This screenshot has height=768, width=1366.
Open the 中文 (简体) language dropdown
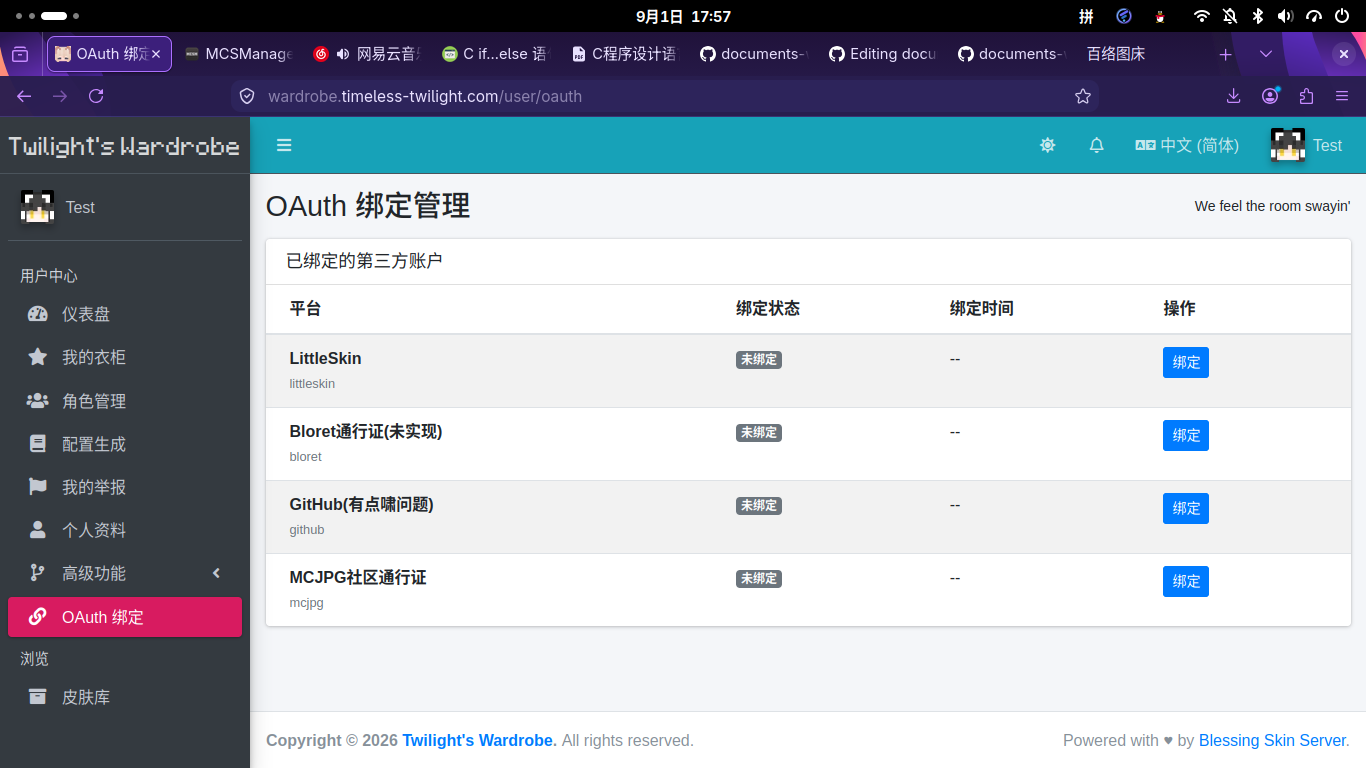pyautogui.click(x=1187, y=145)
